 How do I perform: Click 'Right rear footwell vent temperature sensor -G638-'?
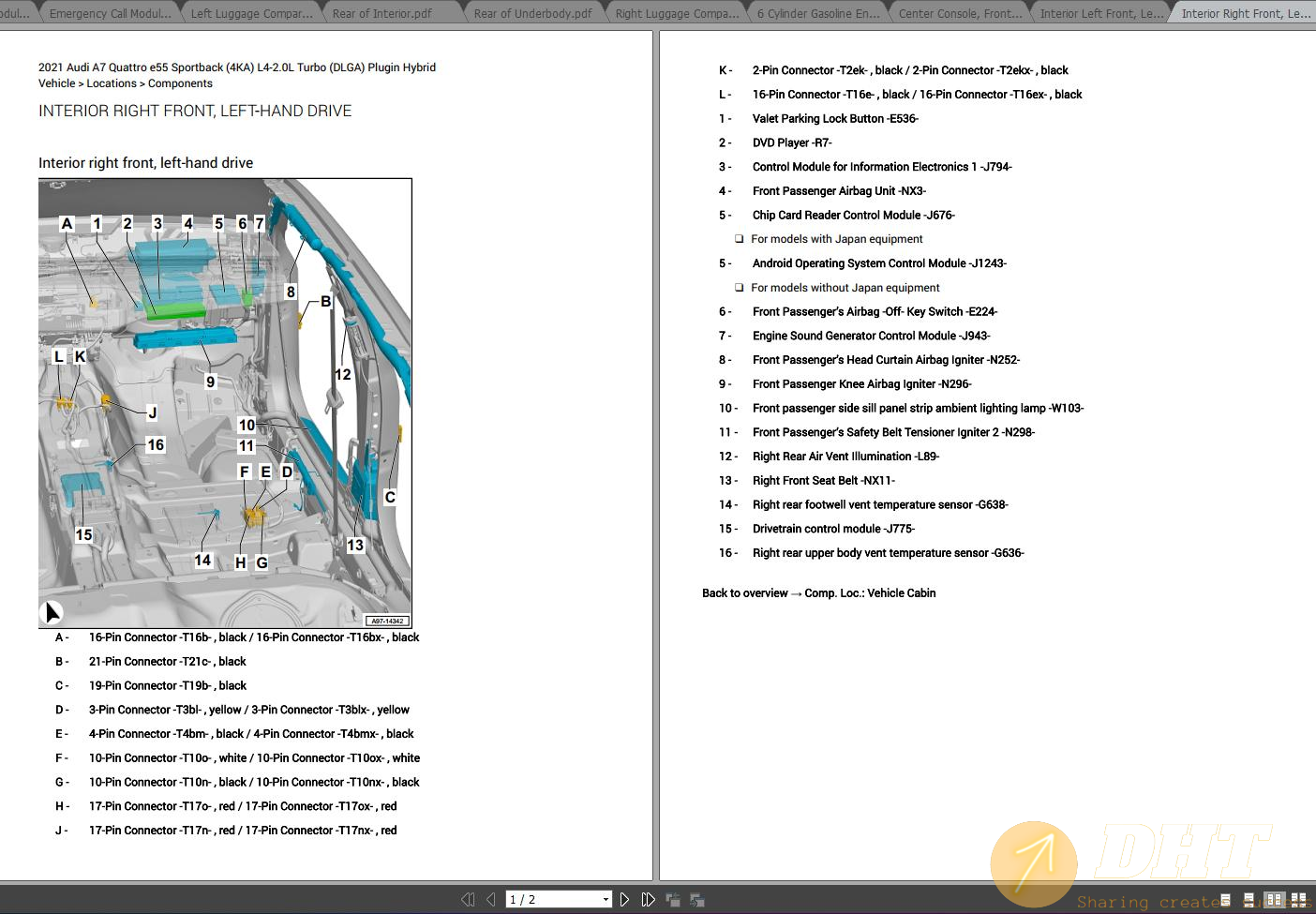[880, 505]
